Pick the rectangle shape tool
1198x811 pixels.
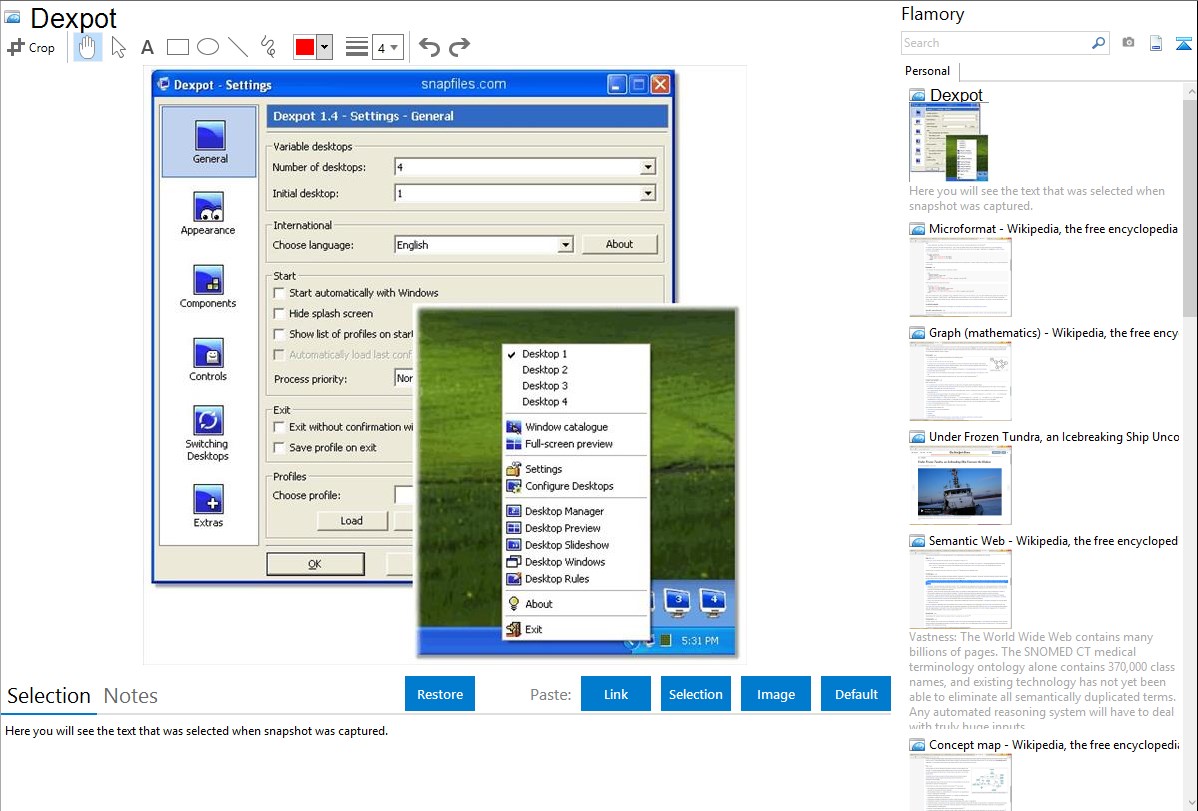[x=177, y=47]
